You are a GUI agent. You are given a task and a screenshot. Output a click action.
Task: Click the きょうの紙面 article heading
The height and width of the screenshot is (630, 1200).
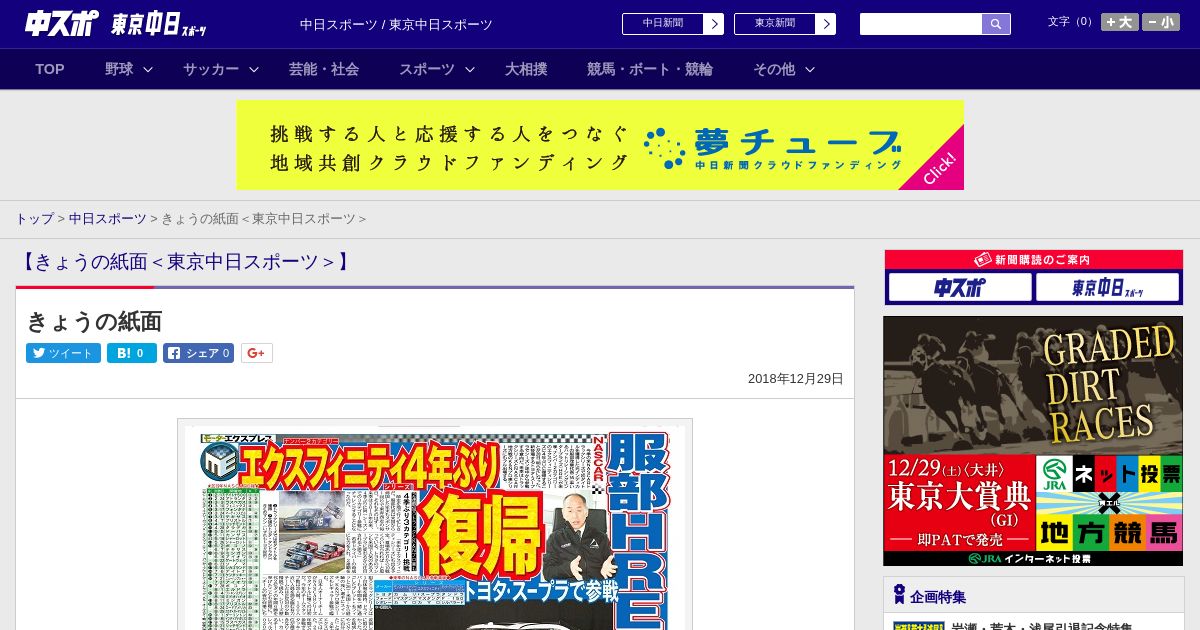(x=94, y=321)
